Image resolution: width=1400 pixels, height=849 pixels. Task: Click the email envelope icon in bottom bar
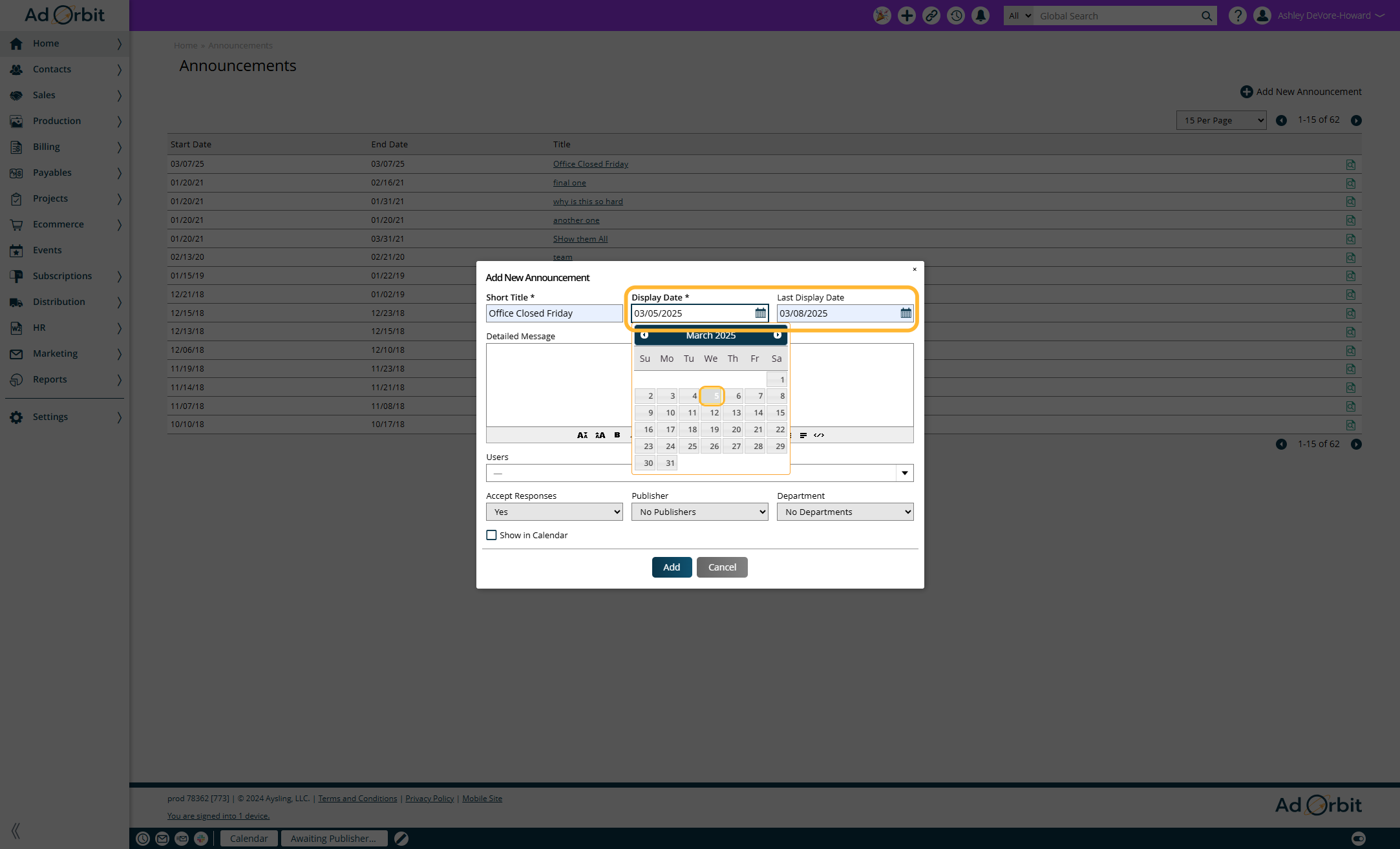[162, 839]
